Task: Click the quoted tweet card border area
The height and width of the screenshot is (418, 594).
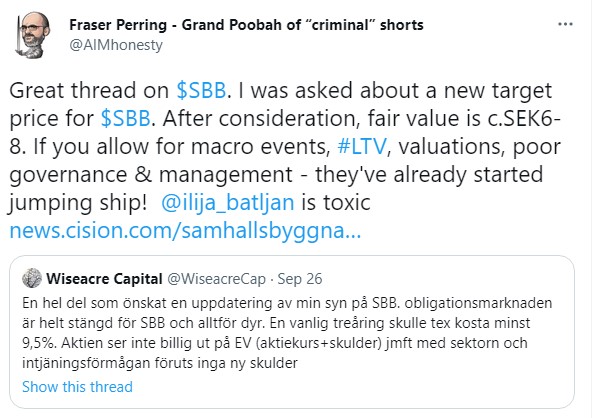Action: click(292, 332)
